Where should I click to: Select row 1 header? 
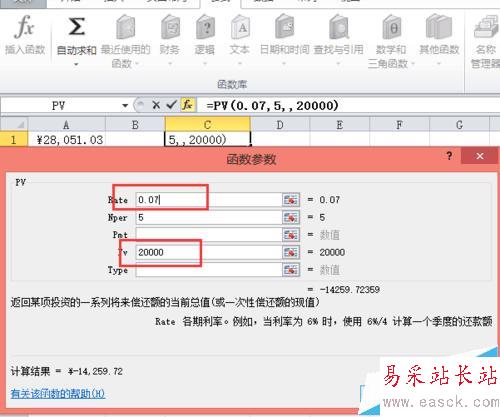click(x=14, y=140)
